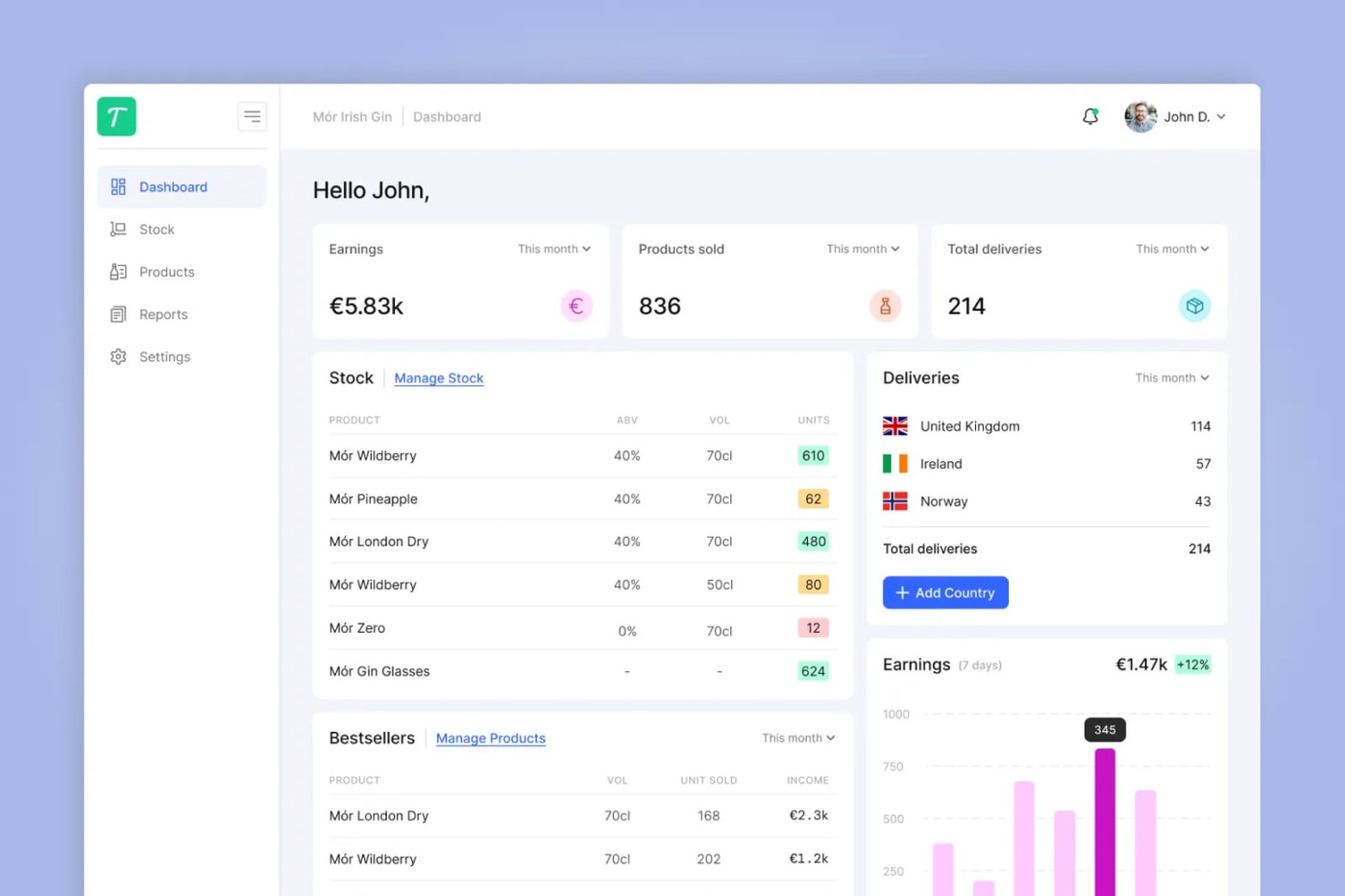The width and height of the screenshot is (1345, 896).
Task: Click the Dashboard breadcrumb
Action: coord(447,117)
